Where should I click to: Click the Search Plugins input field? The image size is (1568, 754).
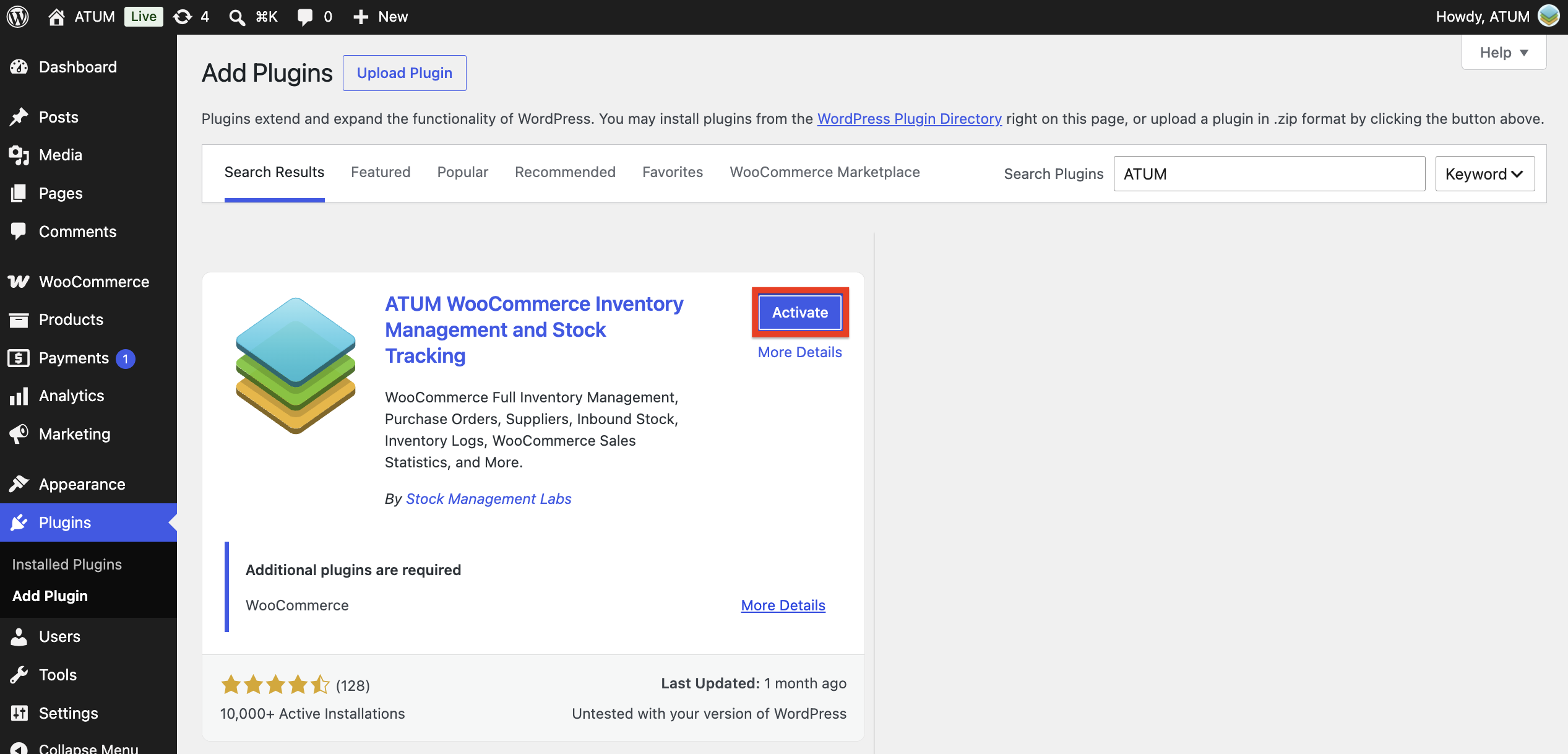point(1269,174)
